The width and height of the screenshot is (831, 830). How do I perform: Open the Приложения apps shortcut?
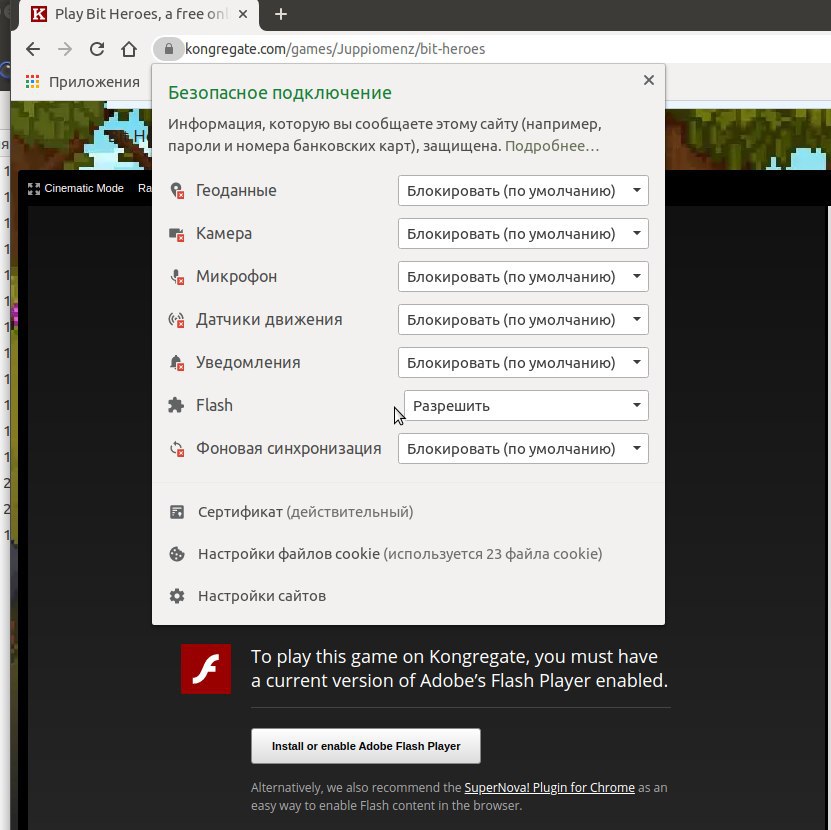tap(83, 82)
